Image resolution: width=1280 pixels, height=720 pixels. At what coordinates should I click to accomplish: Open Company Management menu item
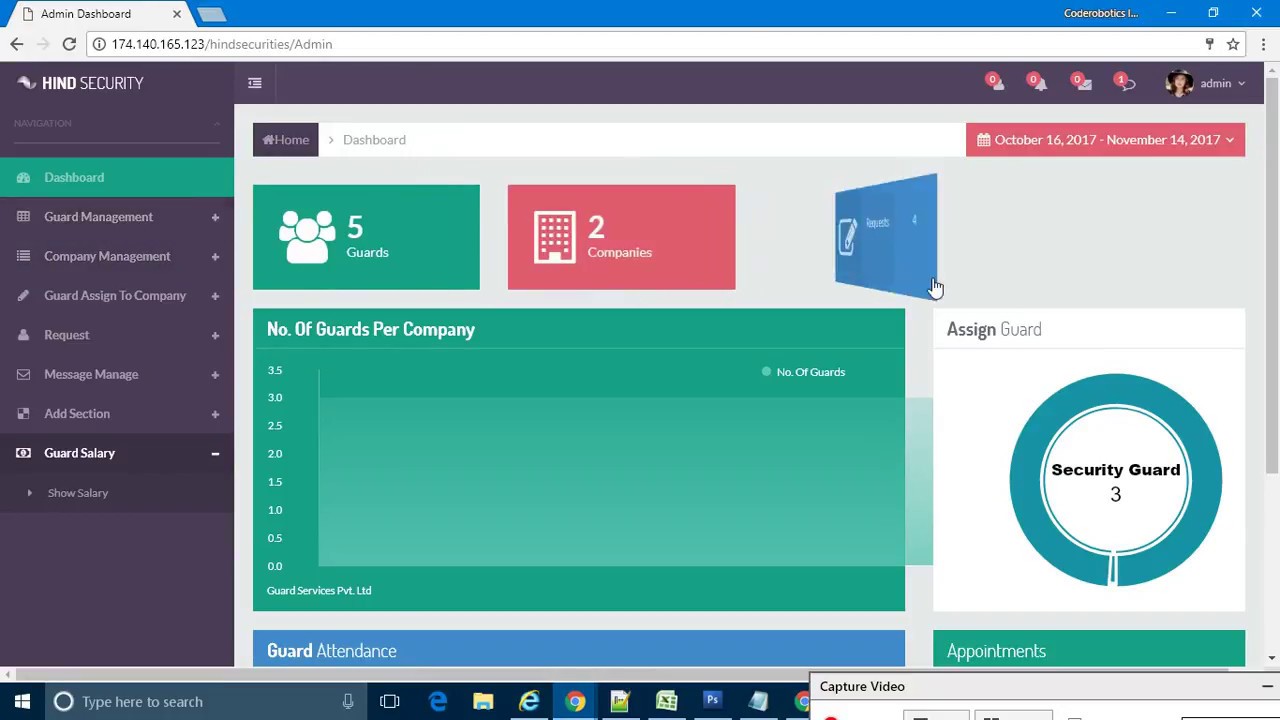(x=117, y=256)
